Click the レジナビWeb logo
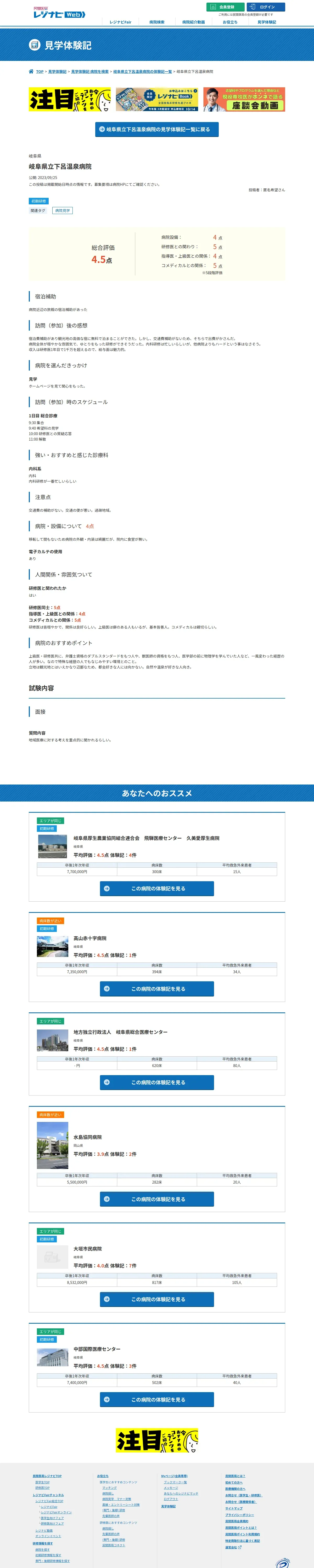314x1568 pixels. tap(59, 12)
